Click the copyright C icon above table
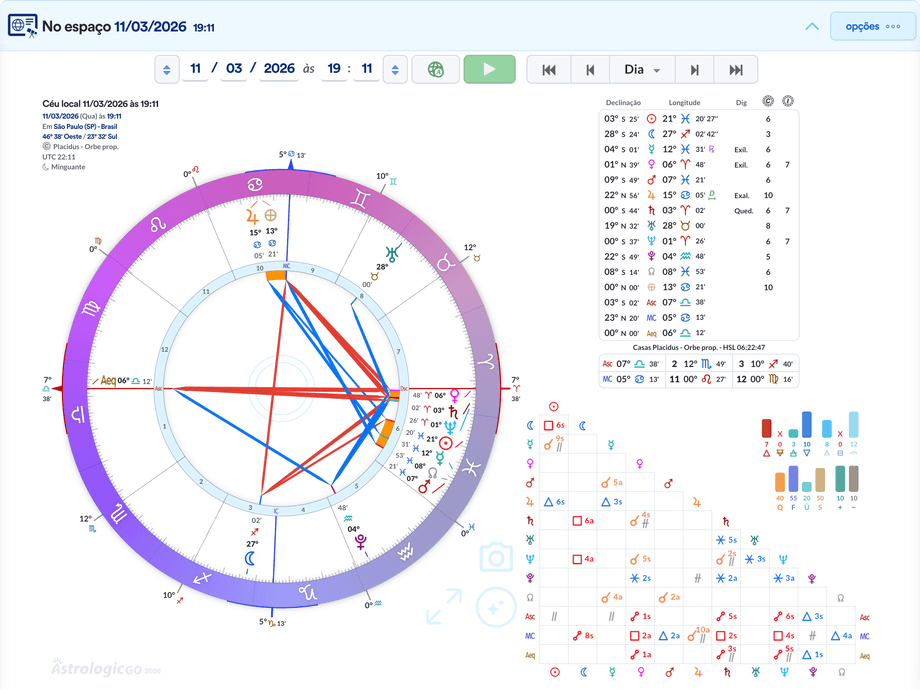The image size is (920, 690). (x=768, y=101)
